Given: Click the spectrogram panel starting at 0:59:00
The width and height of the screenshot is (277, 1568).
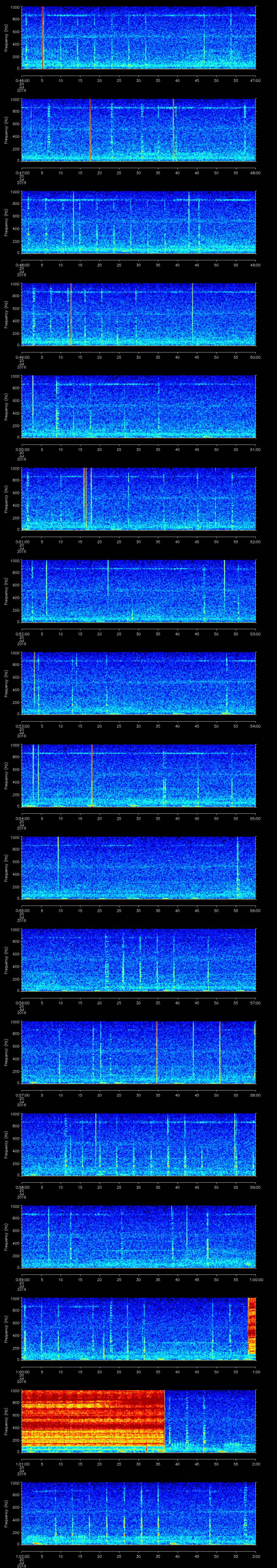Looking at the screenshot, I should (x=139, y=1237).
